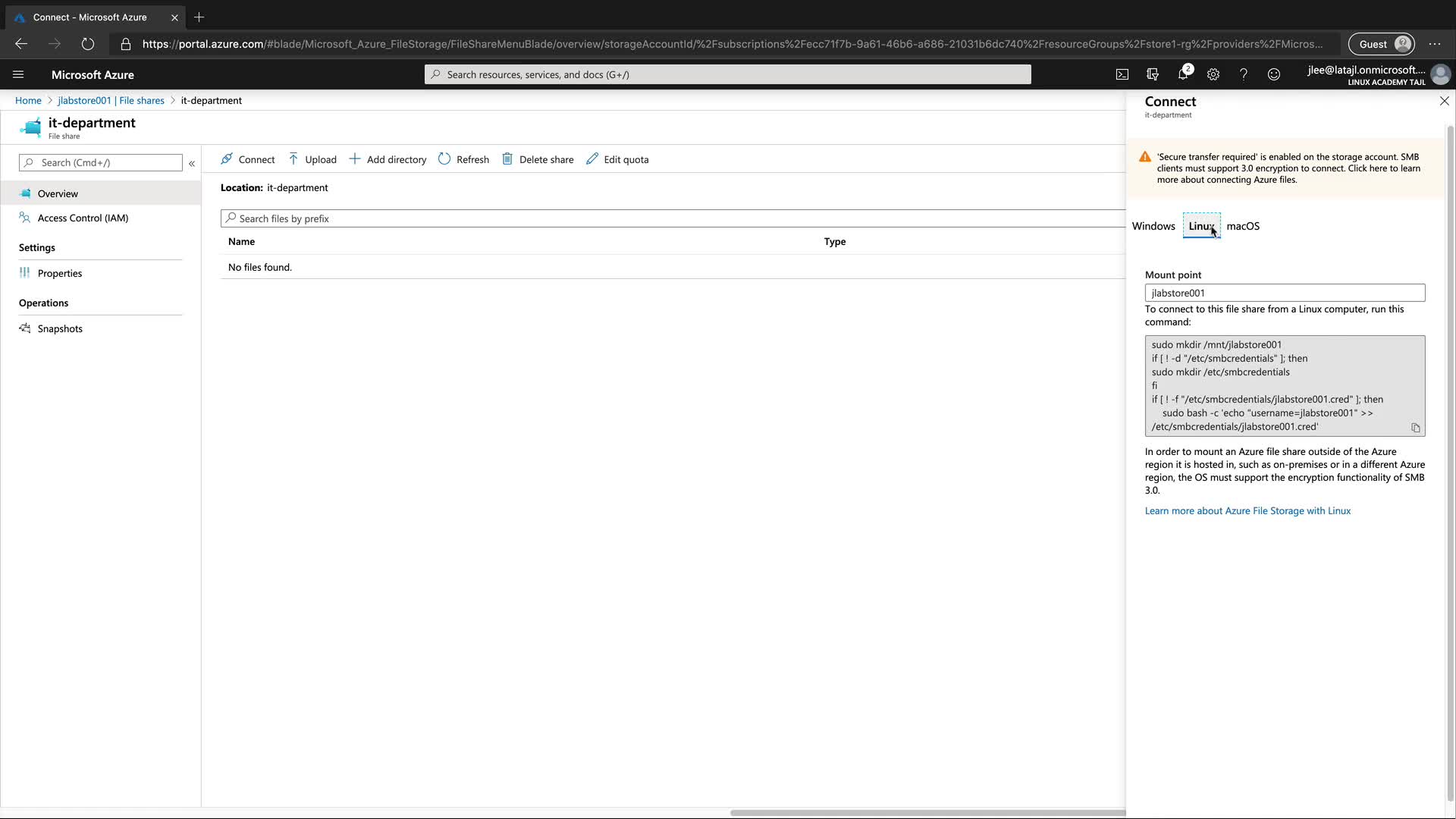The image size is (1456, 819).
Task: Open portal settings gear icon
Action: [1213, 74]
